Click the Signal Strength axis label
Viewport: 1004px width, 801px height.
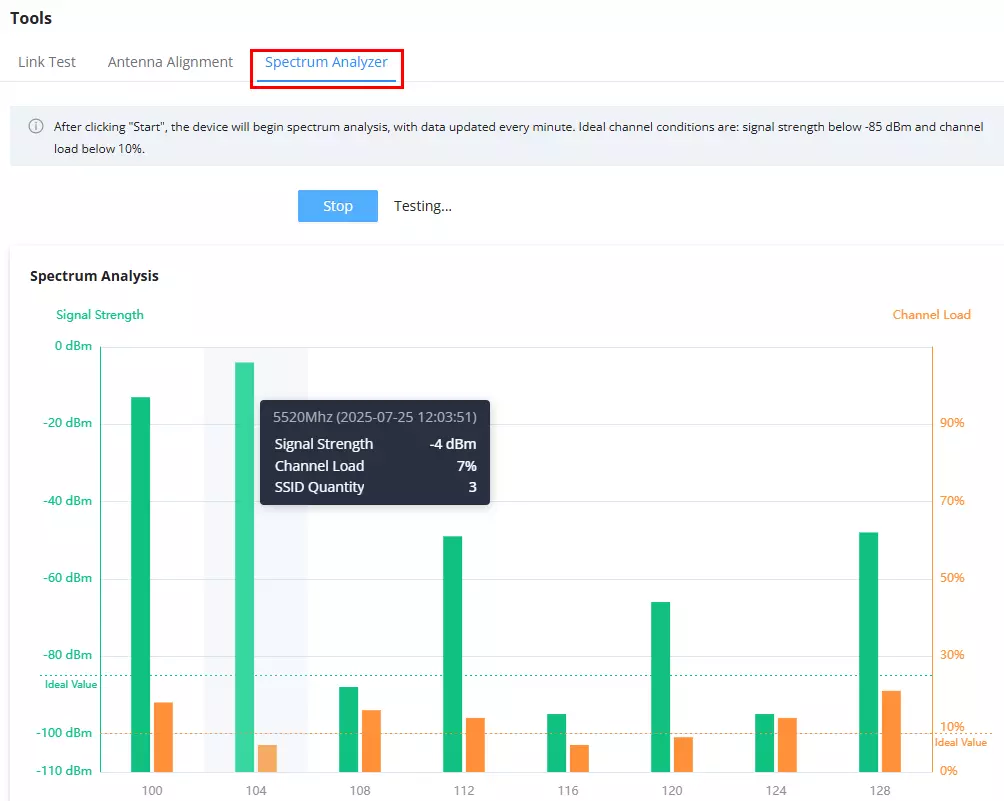pyautogui.click(x=100, y=315)
